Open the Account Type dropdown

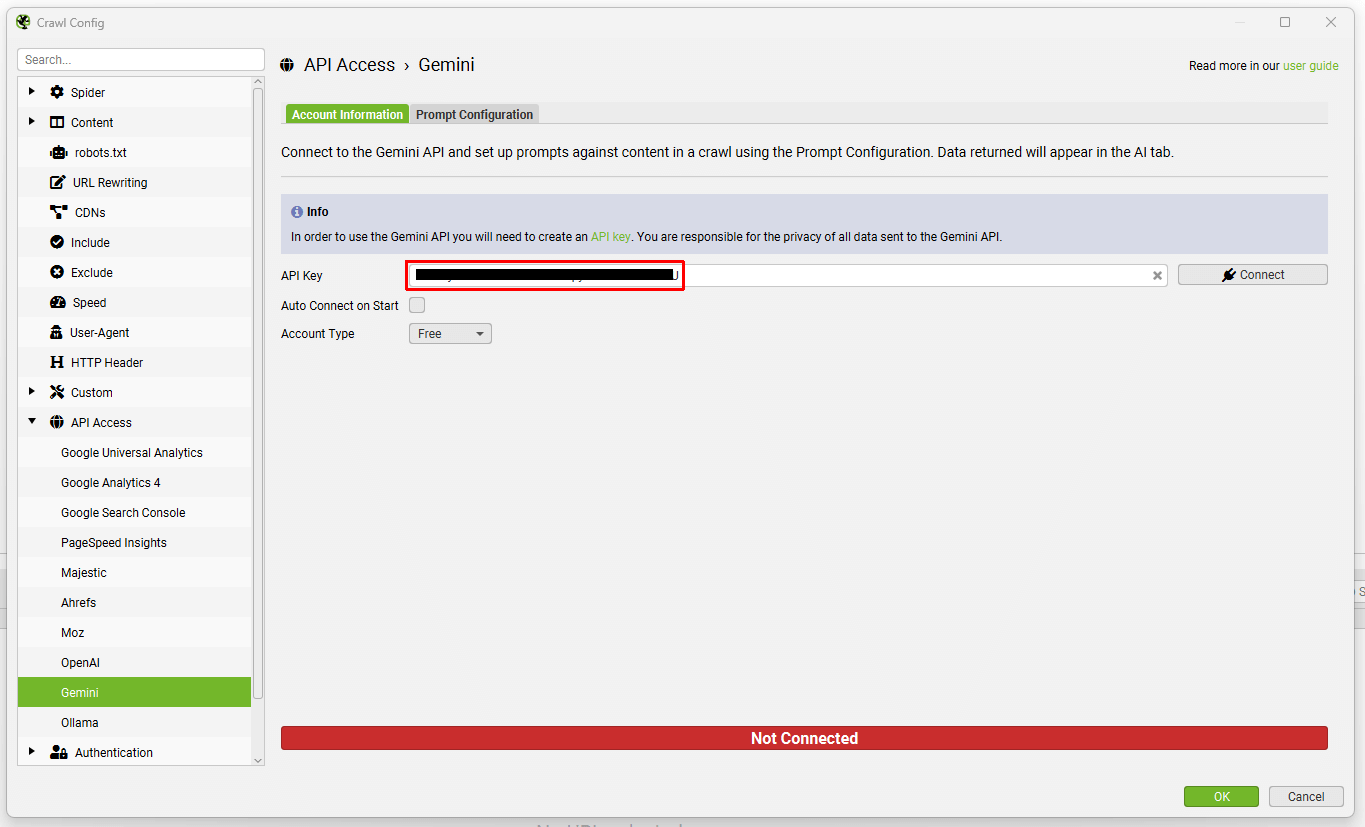click(x=450, y=334)
